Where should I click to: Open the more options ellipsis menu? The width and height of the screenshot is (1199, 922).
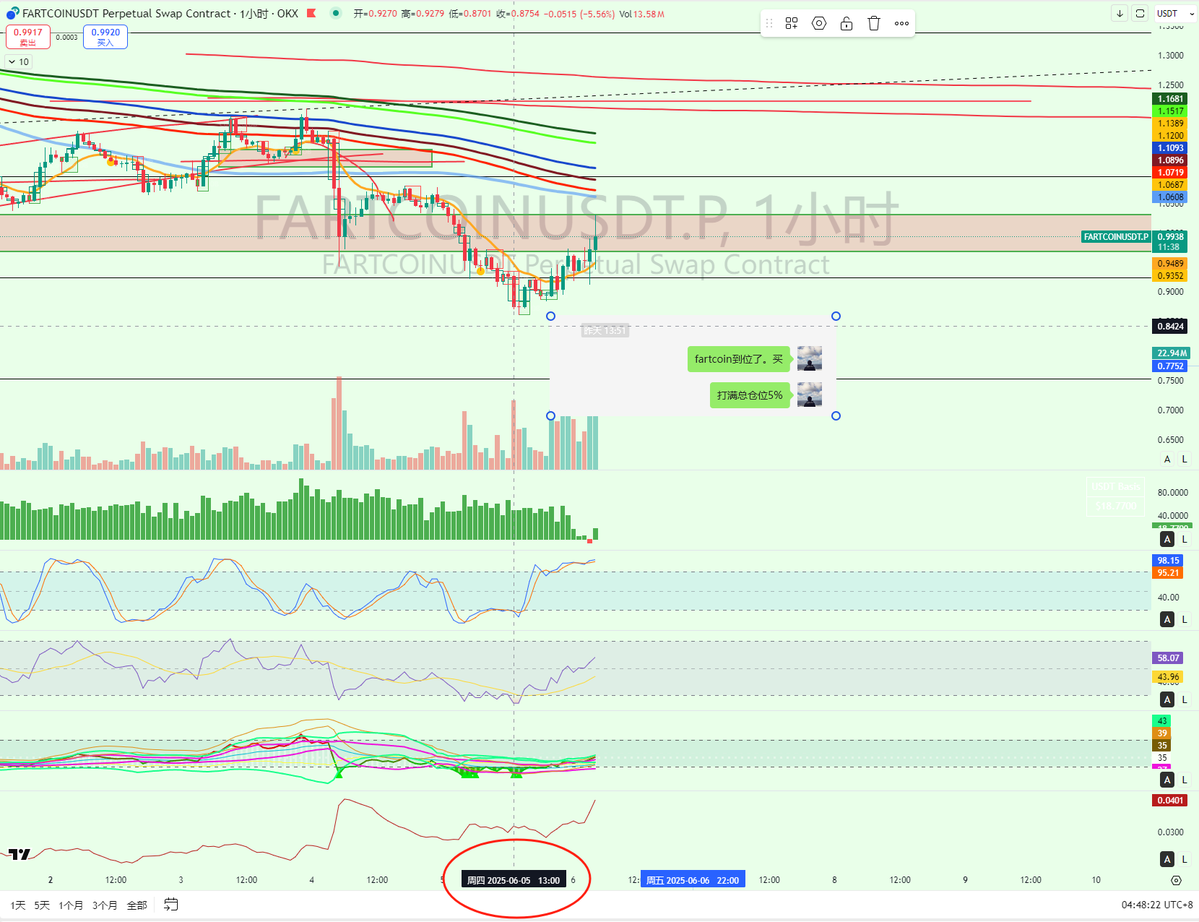[902, 24]
